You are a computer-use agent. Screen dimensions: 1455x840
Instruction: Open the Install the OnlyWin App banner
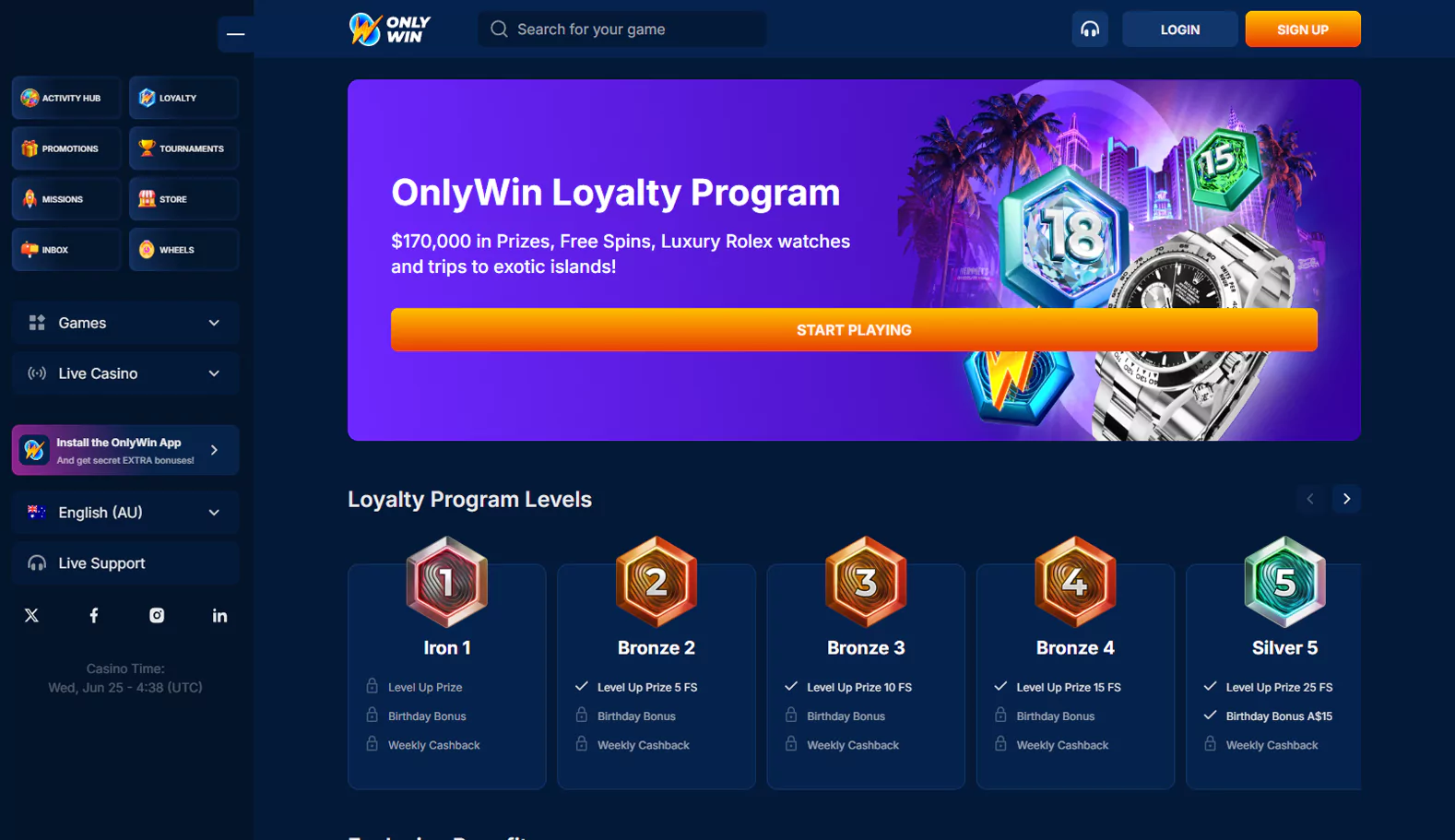pyautogui.click(x=125, y=450)
